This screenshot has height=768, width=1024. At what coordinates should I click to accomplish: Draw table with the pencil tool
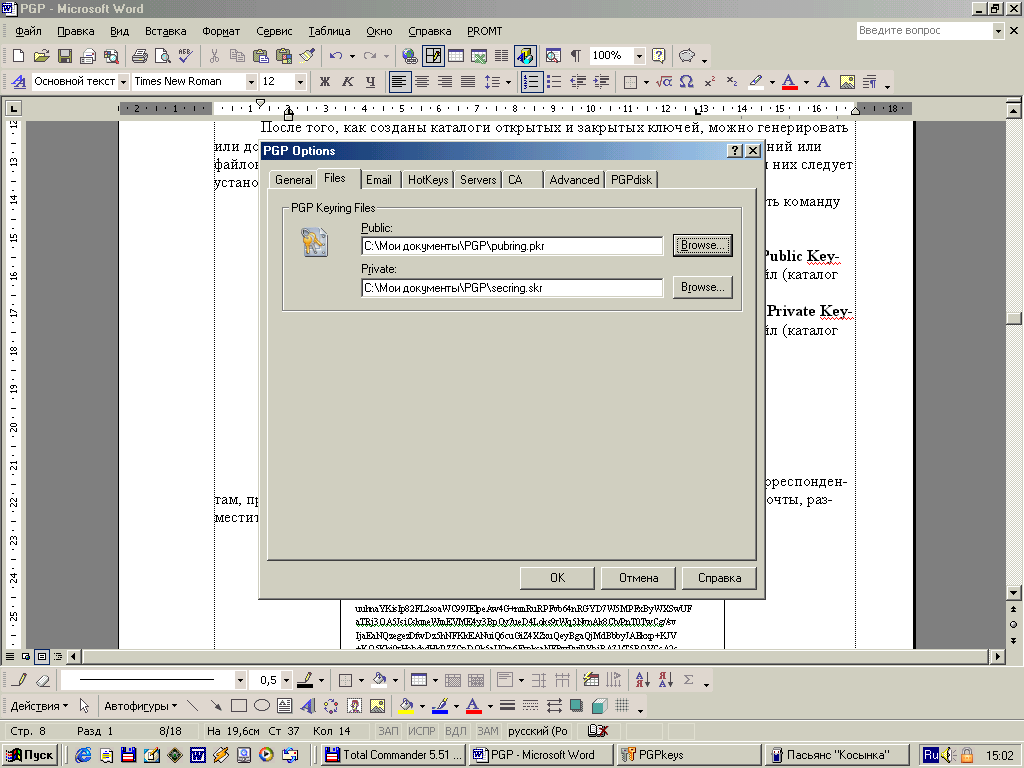click(20, 680)
